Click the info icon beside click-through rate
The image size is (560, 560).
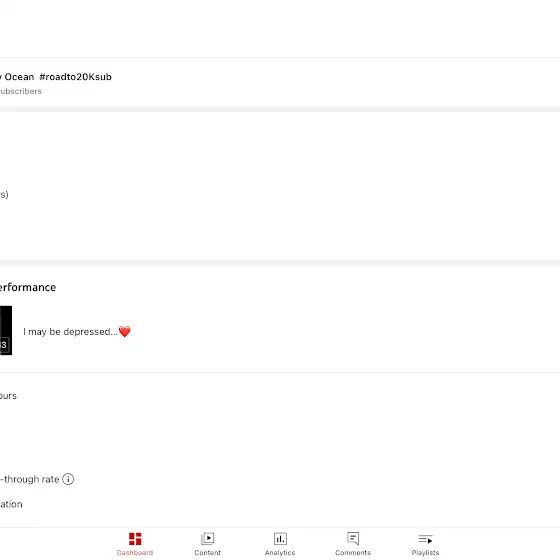[68, 479]
